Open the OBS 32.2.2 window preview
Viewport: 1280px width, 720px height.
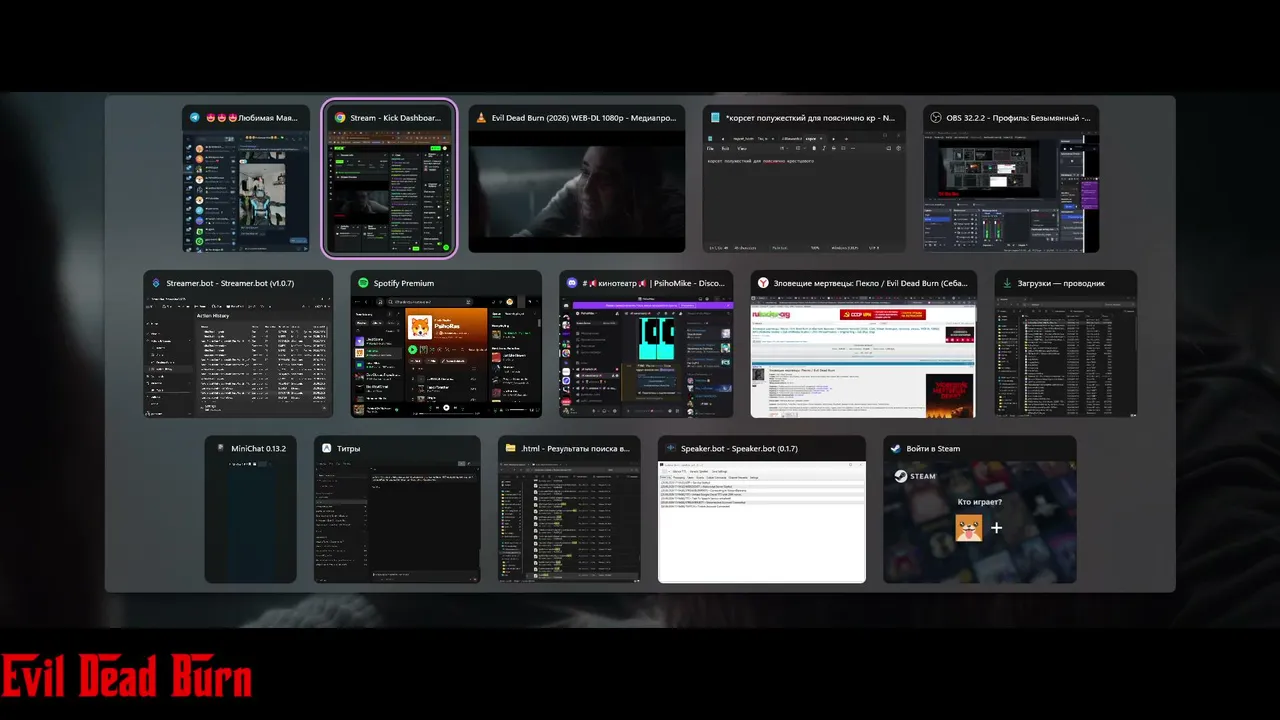coord(1011,193)
